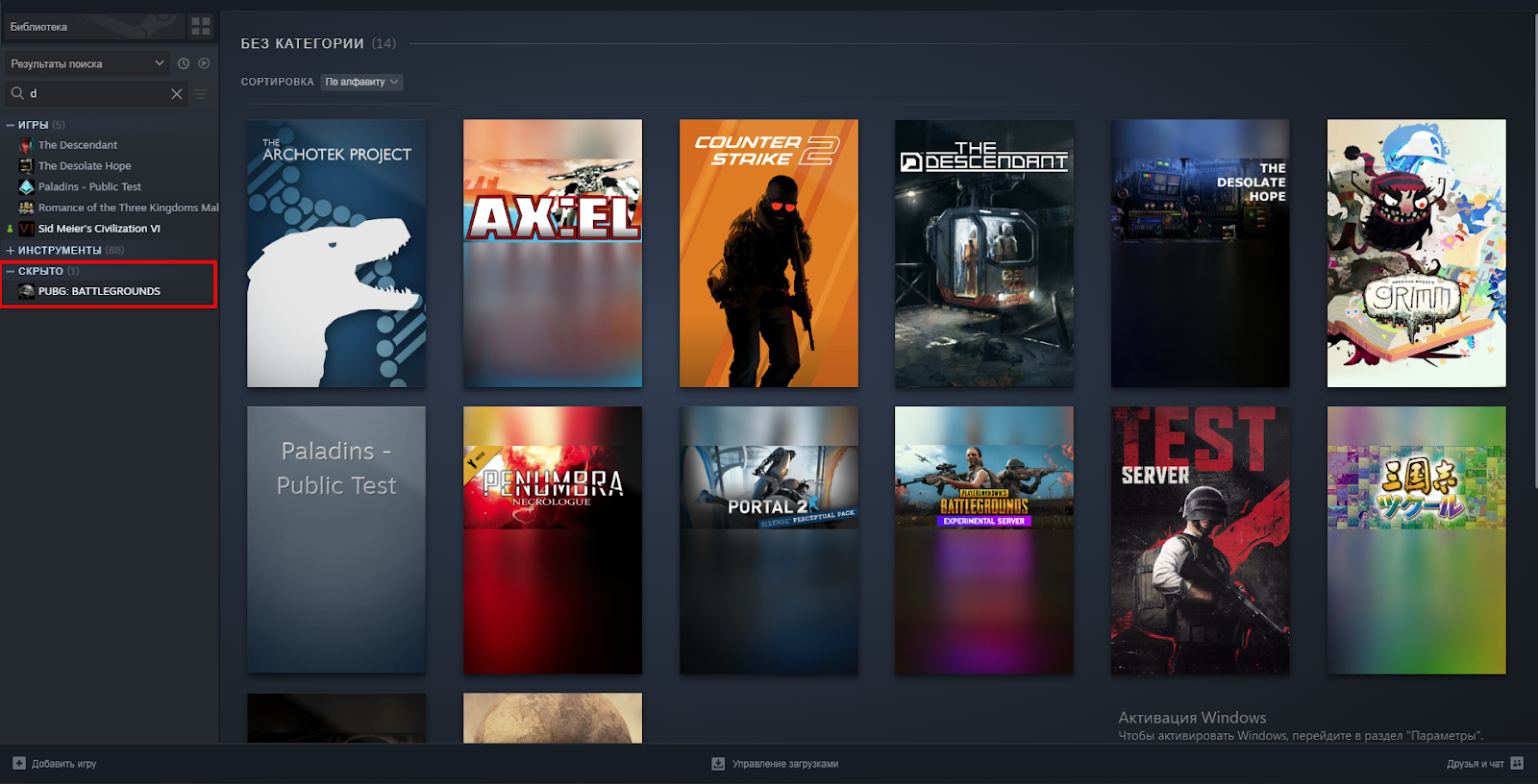Open the downloads manager icon

point(718,764)
